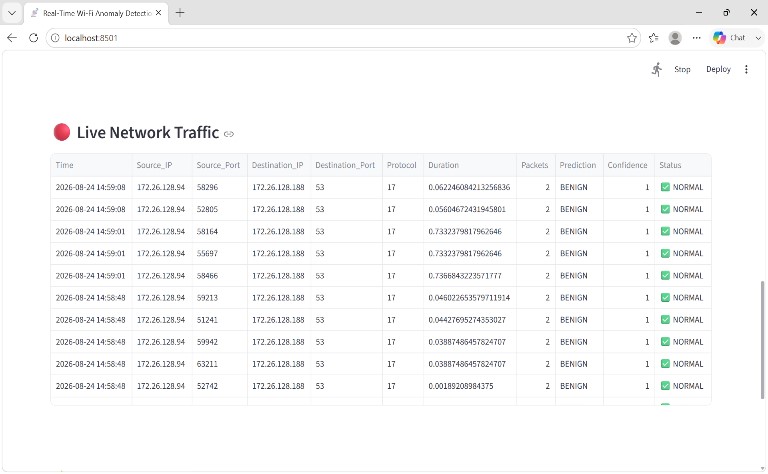Select source port cell 59942
This screenshot has width=768, height=474.
coord(219,342)
